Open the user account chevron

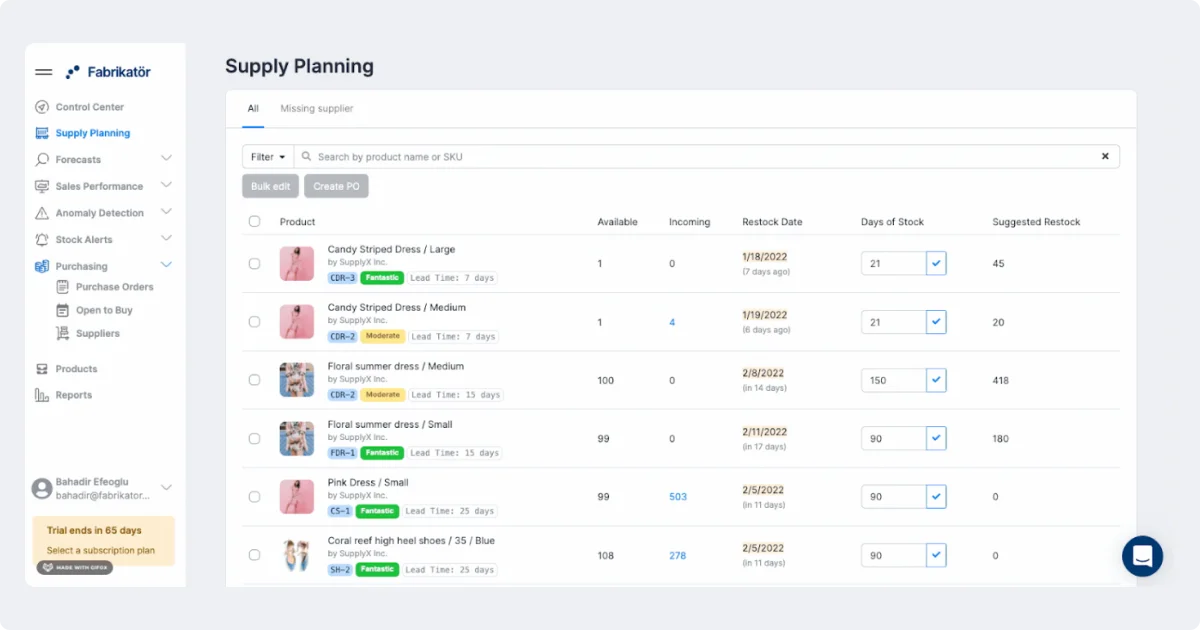tap(166, 488)
